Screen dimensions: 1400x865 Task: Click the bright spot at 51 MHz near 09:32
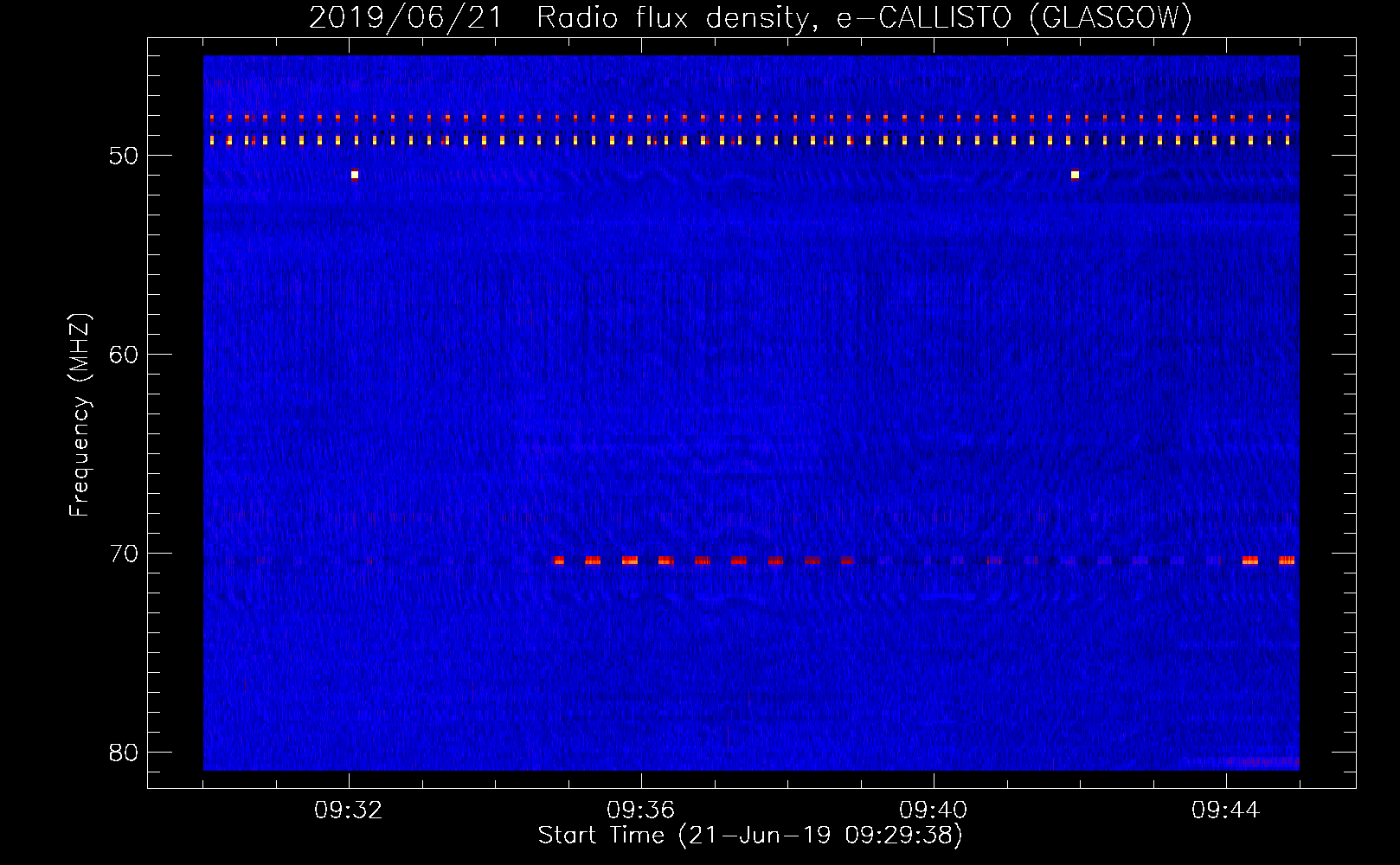355,175
